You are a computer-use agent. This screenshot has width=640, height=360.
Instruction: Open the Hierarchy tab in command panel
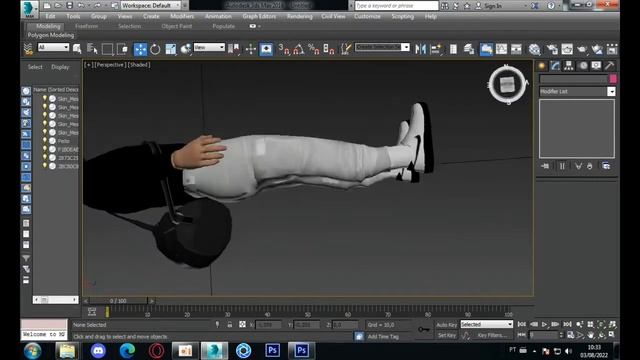tap(569, 66)
